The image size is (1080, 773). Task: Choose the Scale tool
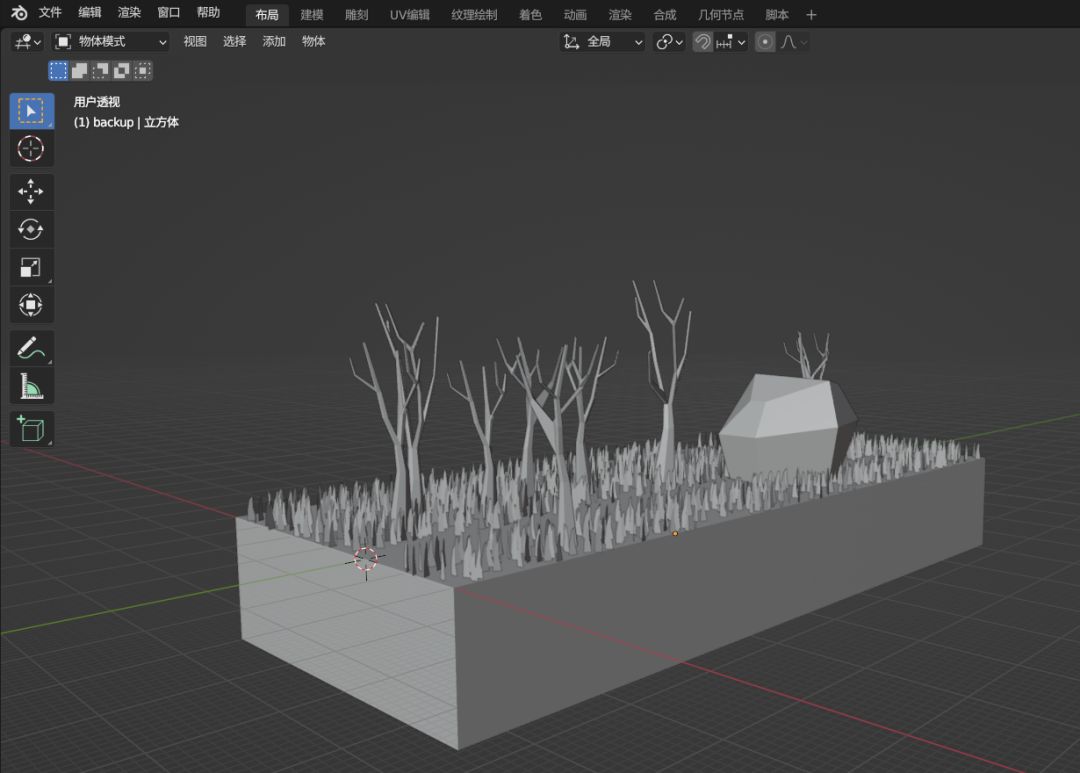31,267
